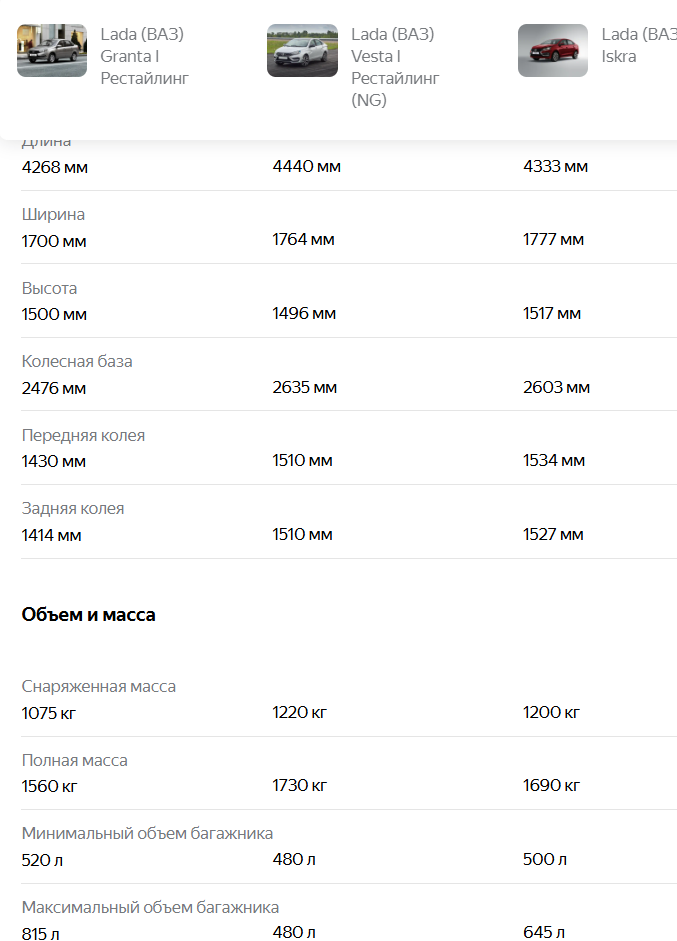Click the Ширина row label
677x941 pixels.
[53, 215]
